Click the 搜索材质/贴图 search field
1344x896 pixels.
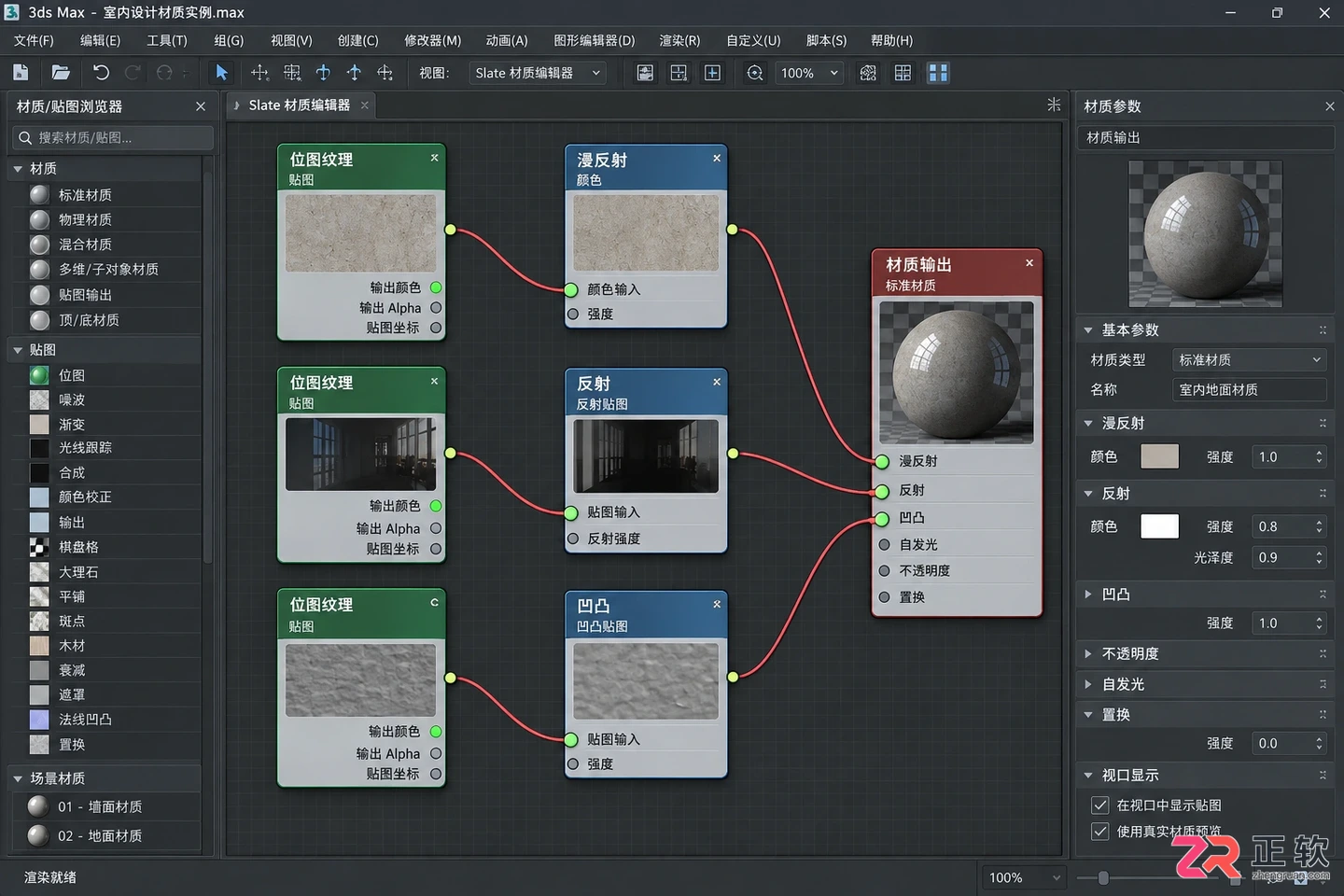[113, 138]
